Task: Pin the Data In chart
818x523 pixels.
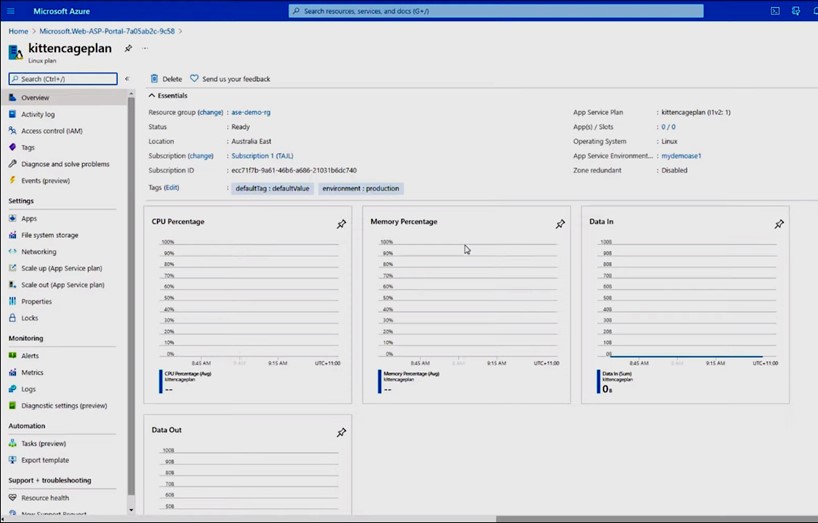Action: 779,224
